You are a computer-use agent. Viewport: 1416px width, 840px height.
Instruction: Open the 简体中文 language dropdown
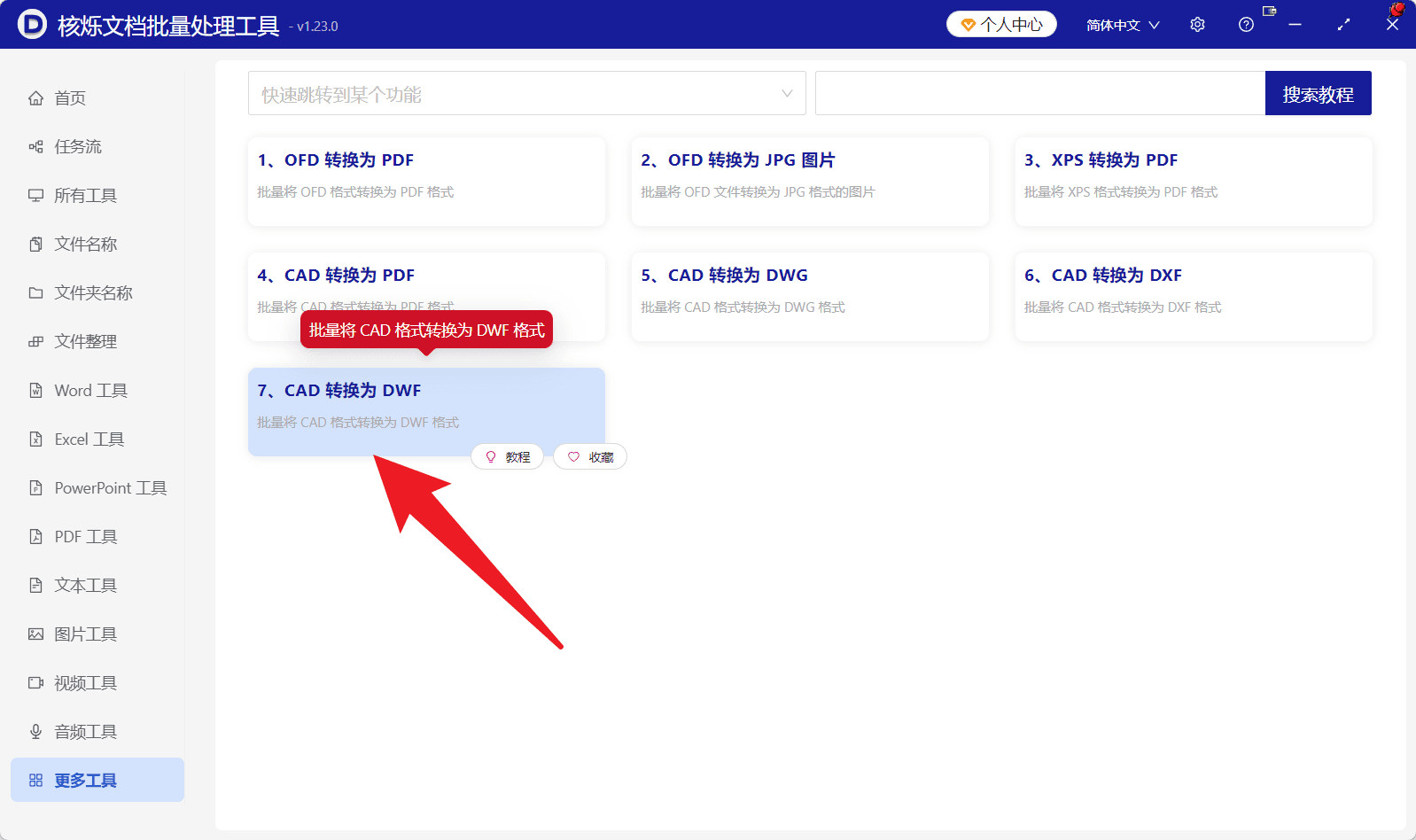point(1123,25)
